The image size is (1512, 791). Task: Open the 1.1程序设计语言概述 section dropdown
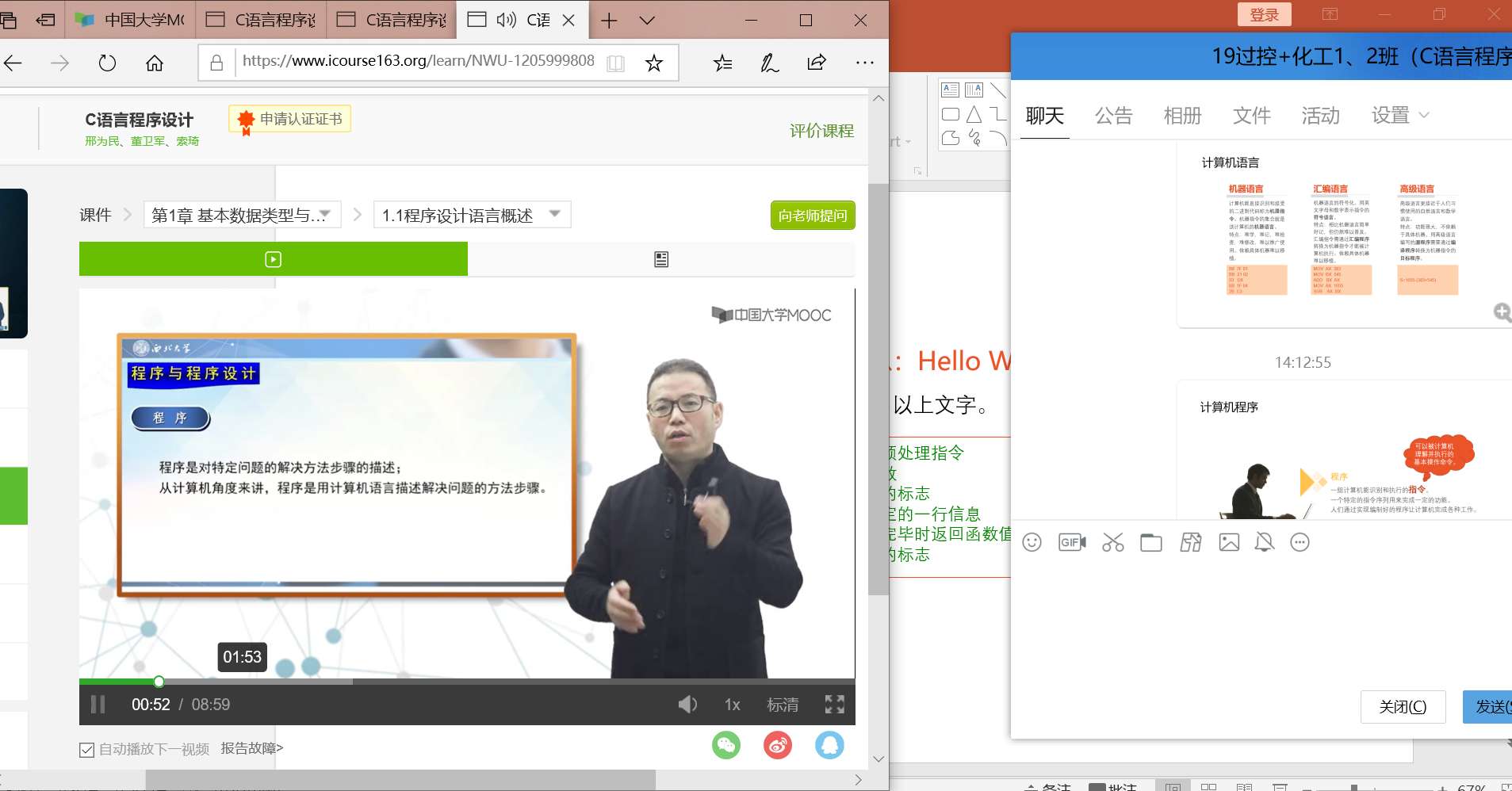click(x=470, y=214)
